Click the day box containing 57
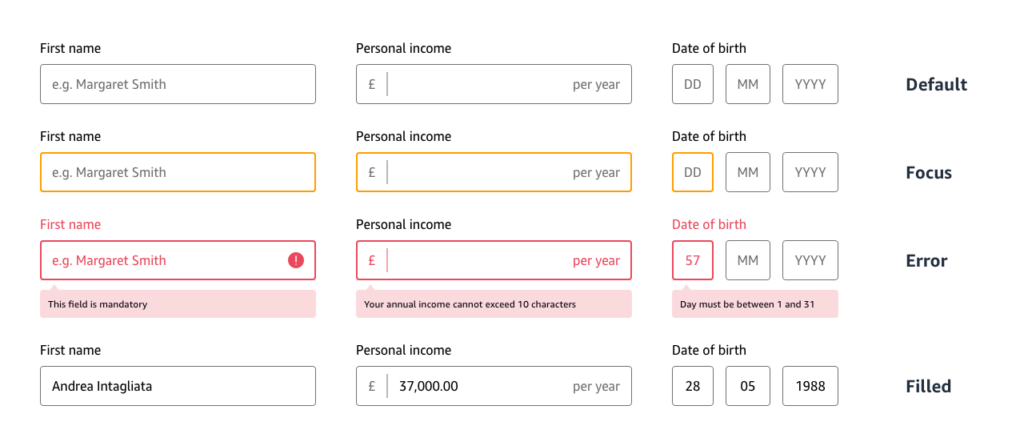 coord(692,260)
